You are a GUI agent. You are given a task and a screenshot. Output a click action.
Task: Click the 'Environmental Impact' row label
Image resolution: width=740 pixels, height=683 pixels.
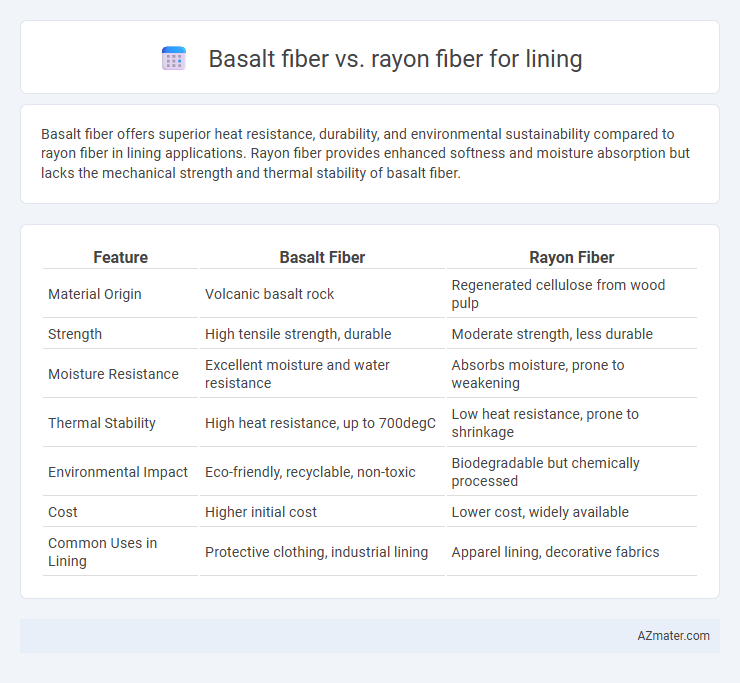120,472
